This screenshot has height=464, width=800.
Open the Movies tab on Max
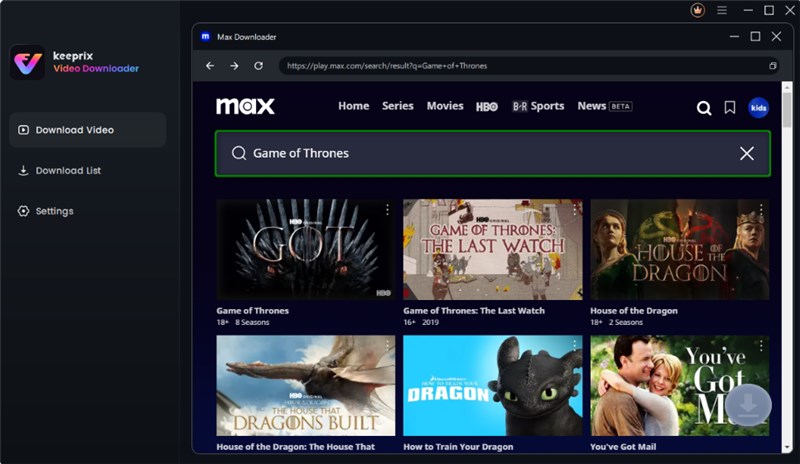pyautogui.click(x=445, y=106)
